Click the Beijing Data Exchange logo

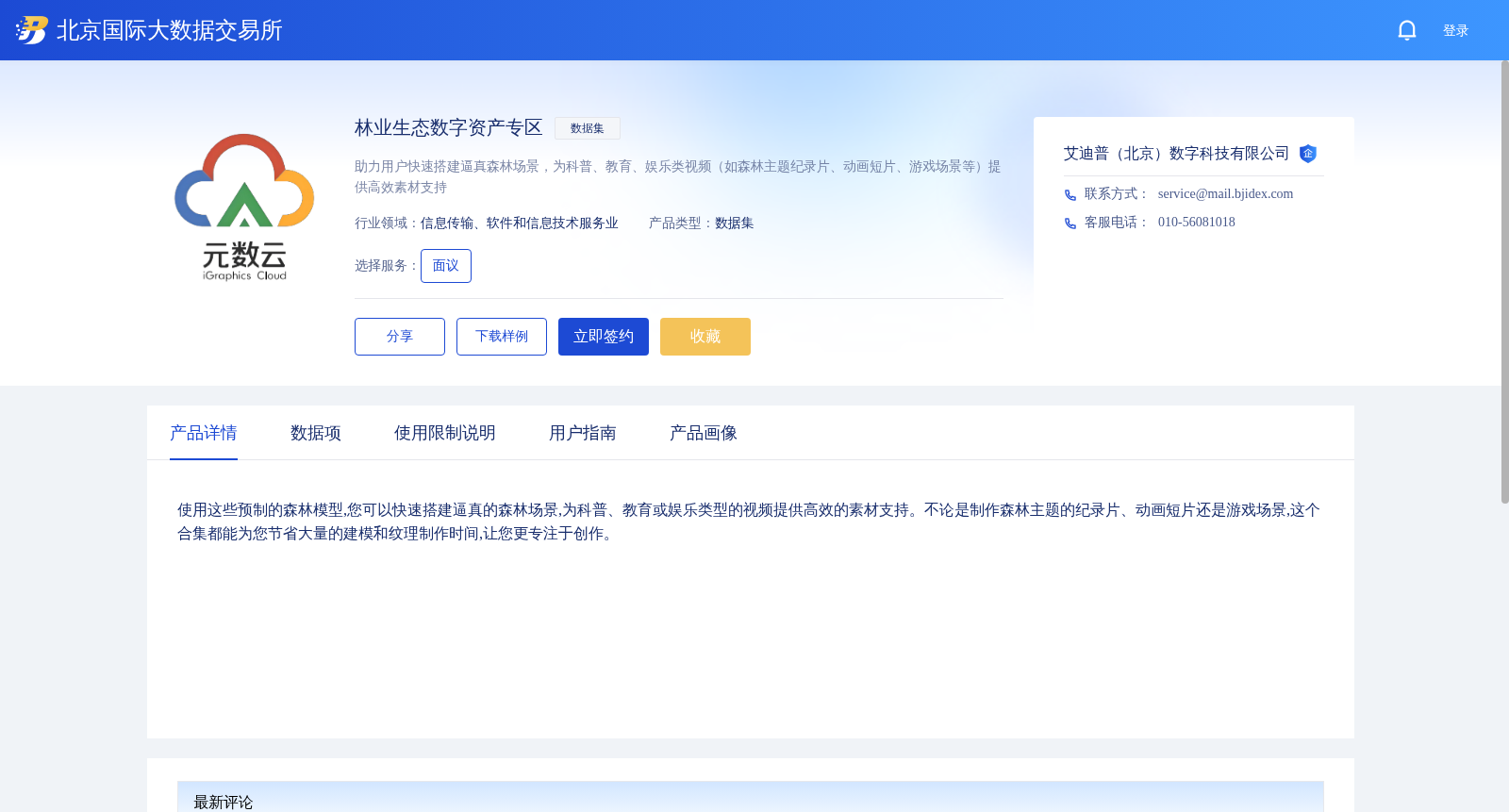32,30
